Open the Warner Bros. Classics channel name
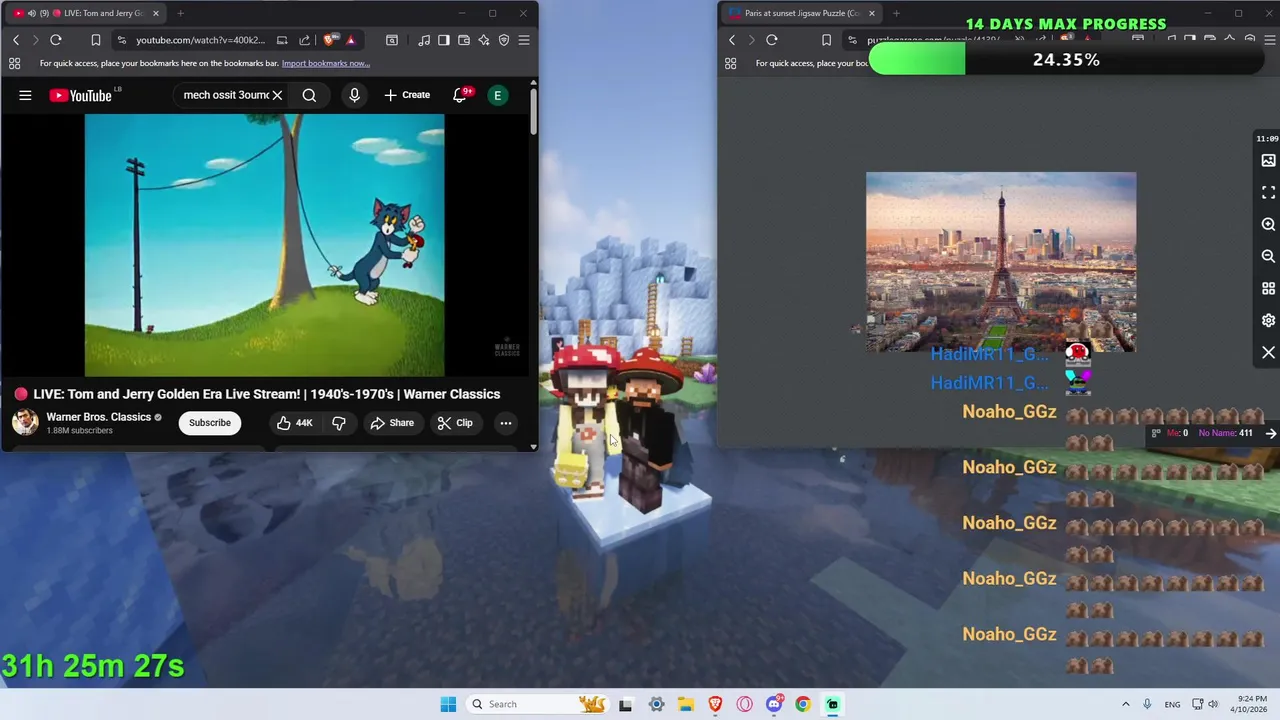This screenshot has width=1280, height=720. click(x=99, y=417)
